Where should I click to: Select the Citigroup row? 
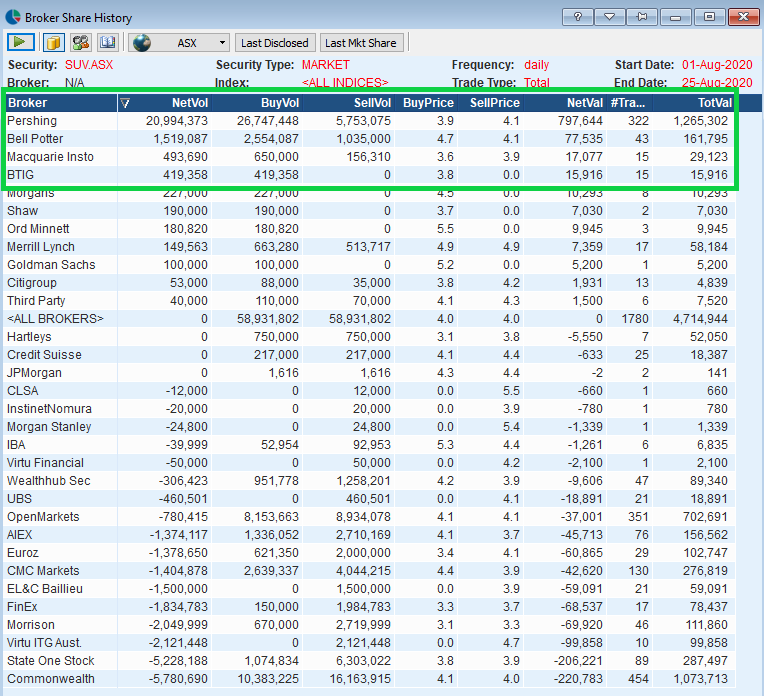pyautogui.click(x=369, y=283)
